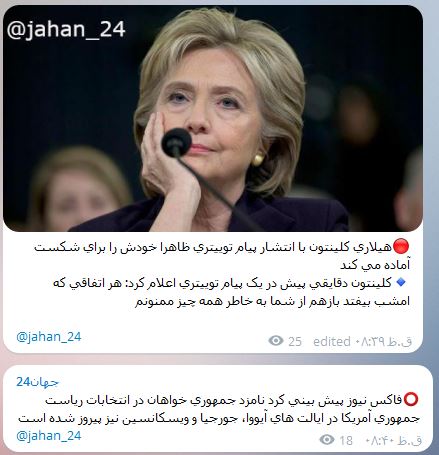Open the @jahan_24 link under the second post
This screenshot has width=439, height=455.
[x=49, y=435]
